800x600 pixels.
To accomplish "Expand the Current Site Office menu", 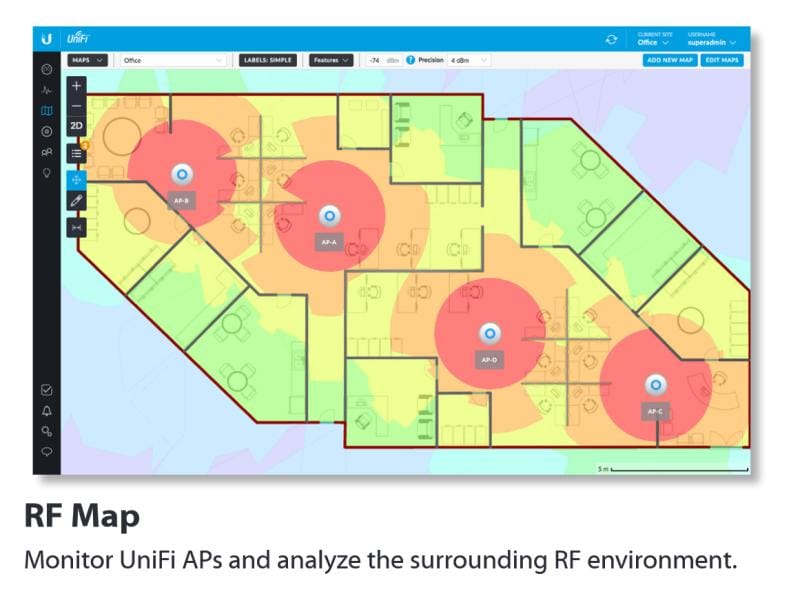I will pos(654,39).
